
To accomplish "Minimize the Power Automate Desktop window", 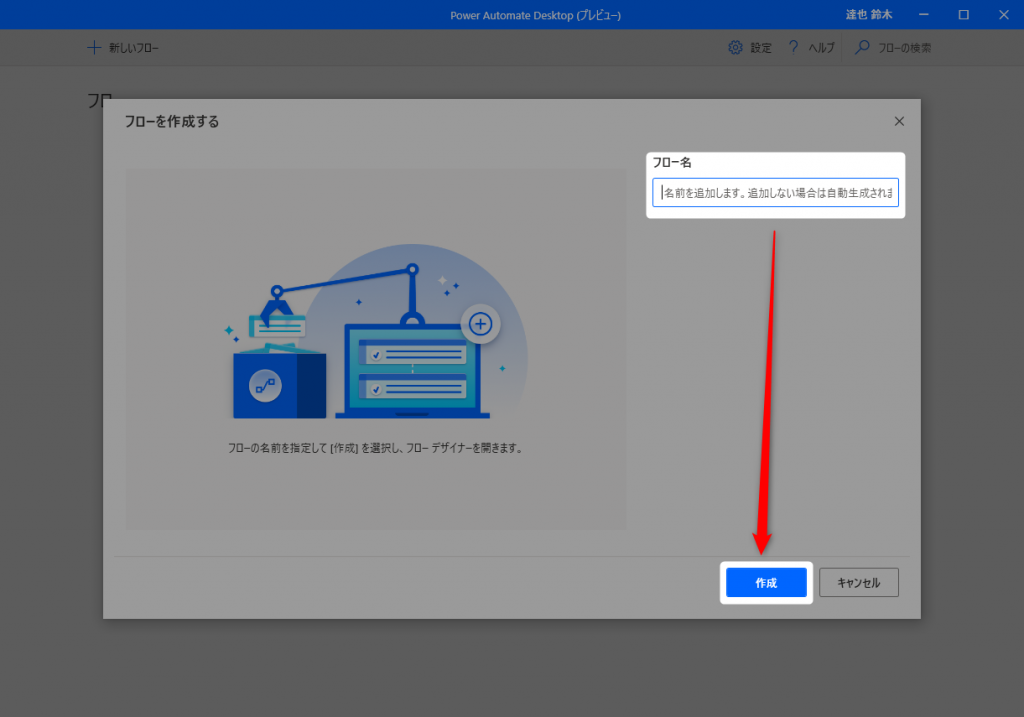I will 923,14.
